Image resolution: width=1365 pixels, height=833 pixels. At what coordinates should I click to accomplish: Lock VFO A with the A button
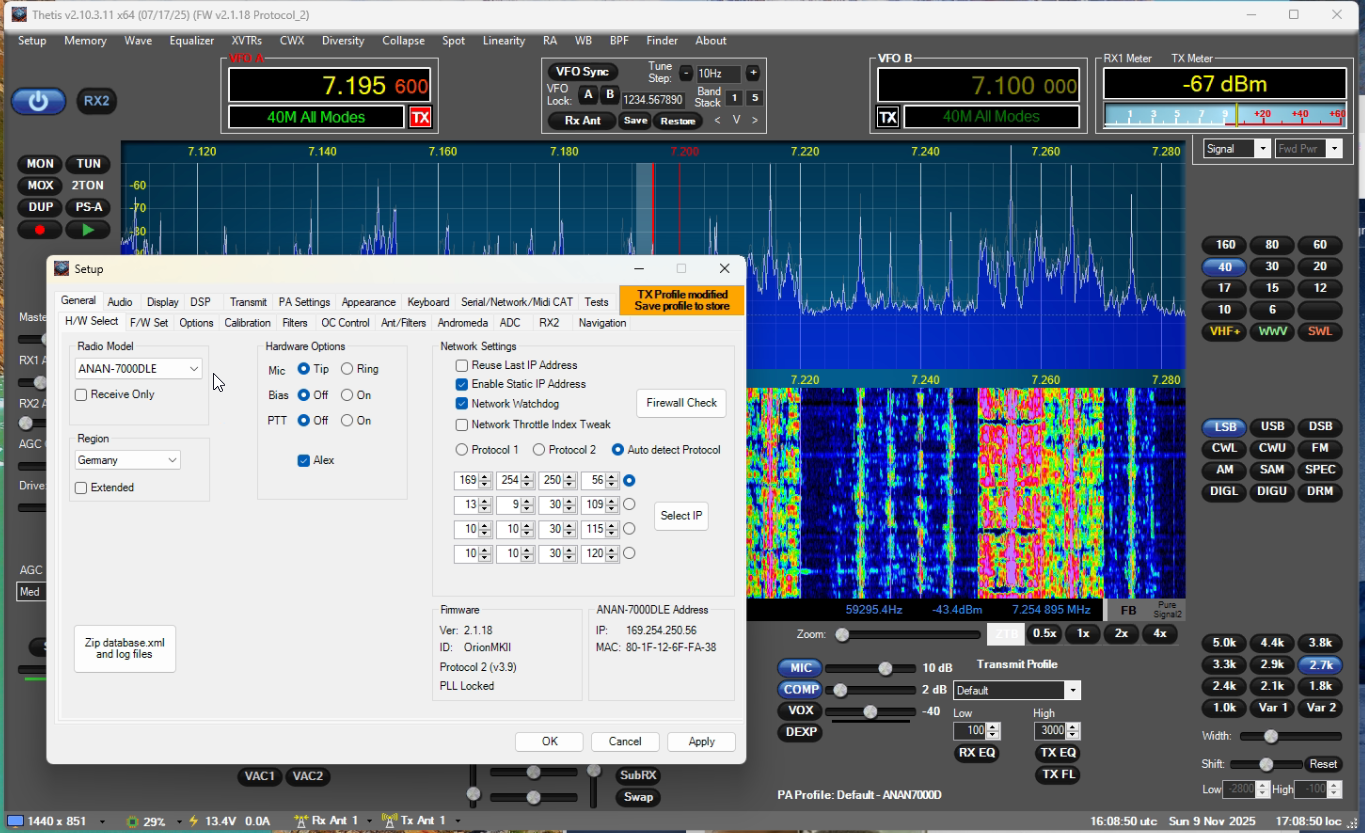[x=588, y=94]
